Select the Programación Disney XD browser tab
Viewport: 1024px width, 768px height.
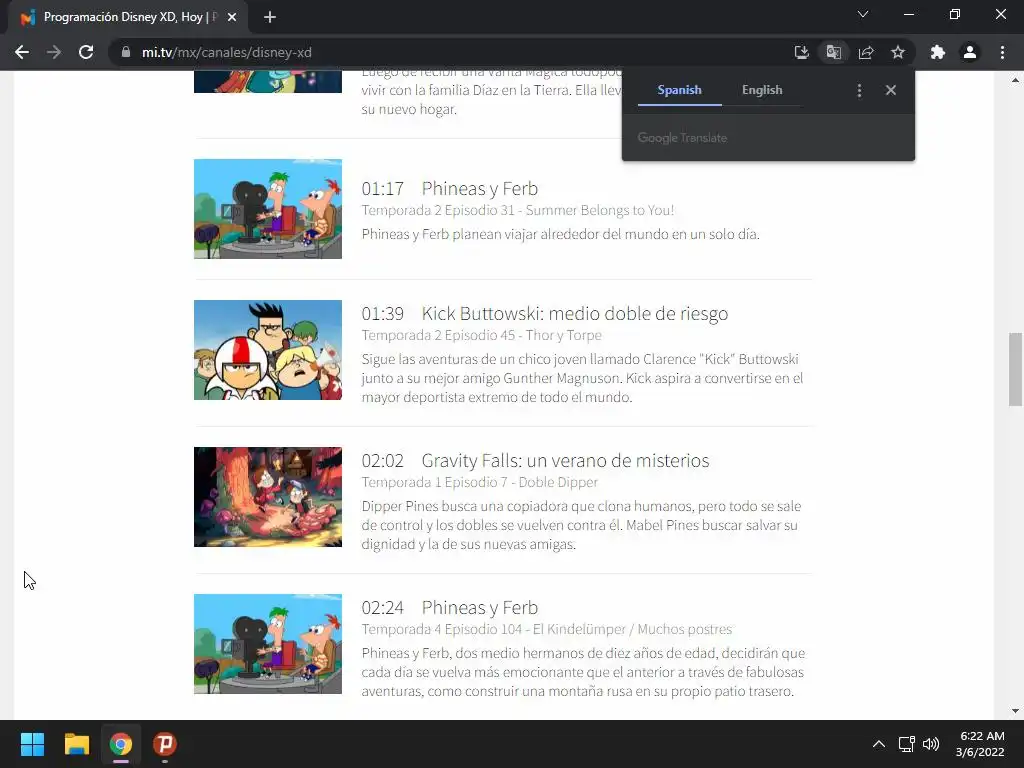click(128, 18)
